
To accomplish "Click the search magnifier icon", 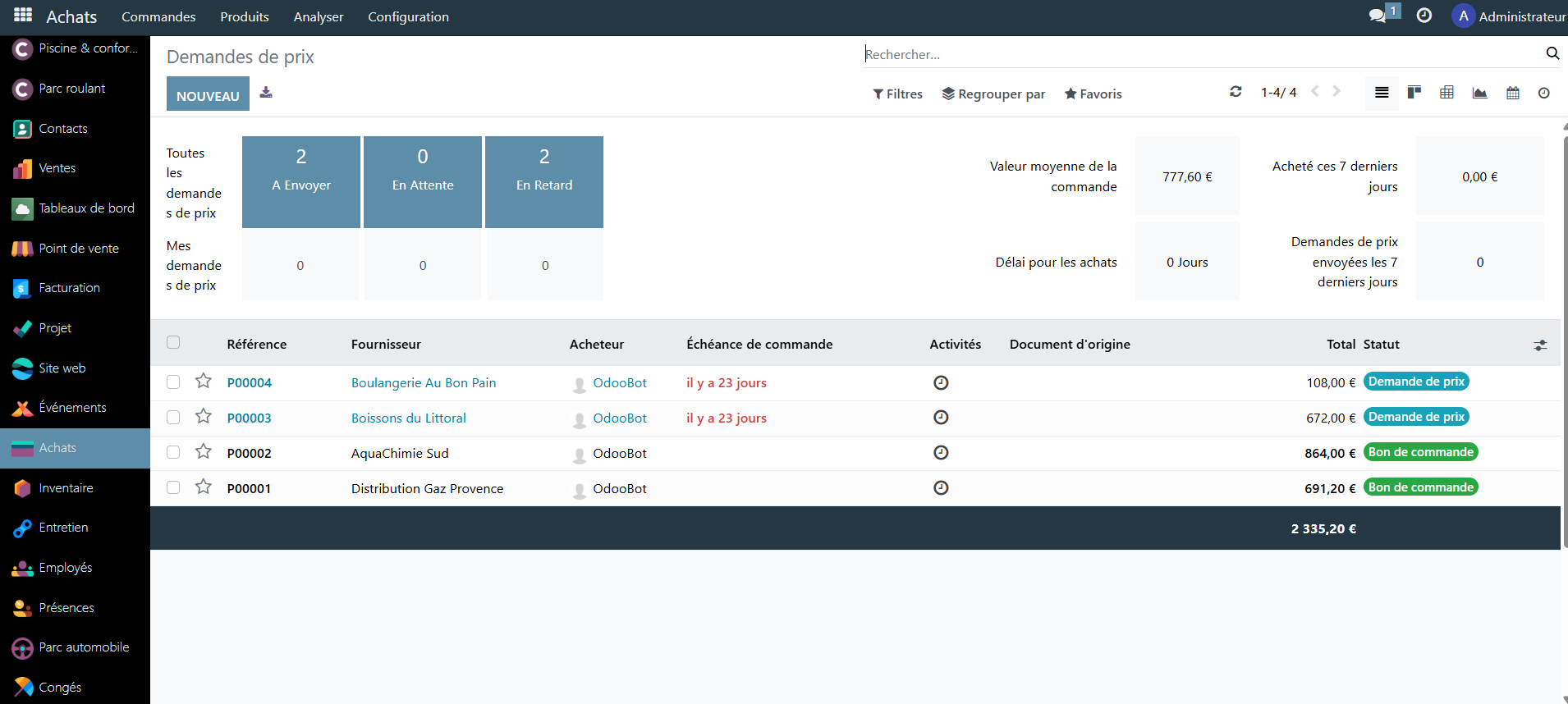I will pyautogui.click(x=1552, y=53).
